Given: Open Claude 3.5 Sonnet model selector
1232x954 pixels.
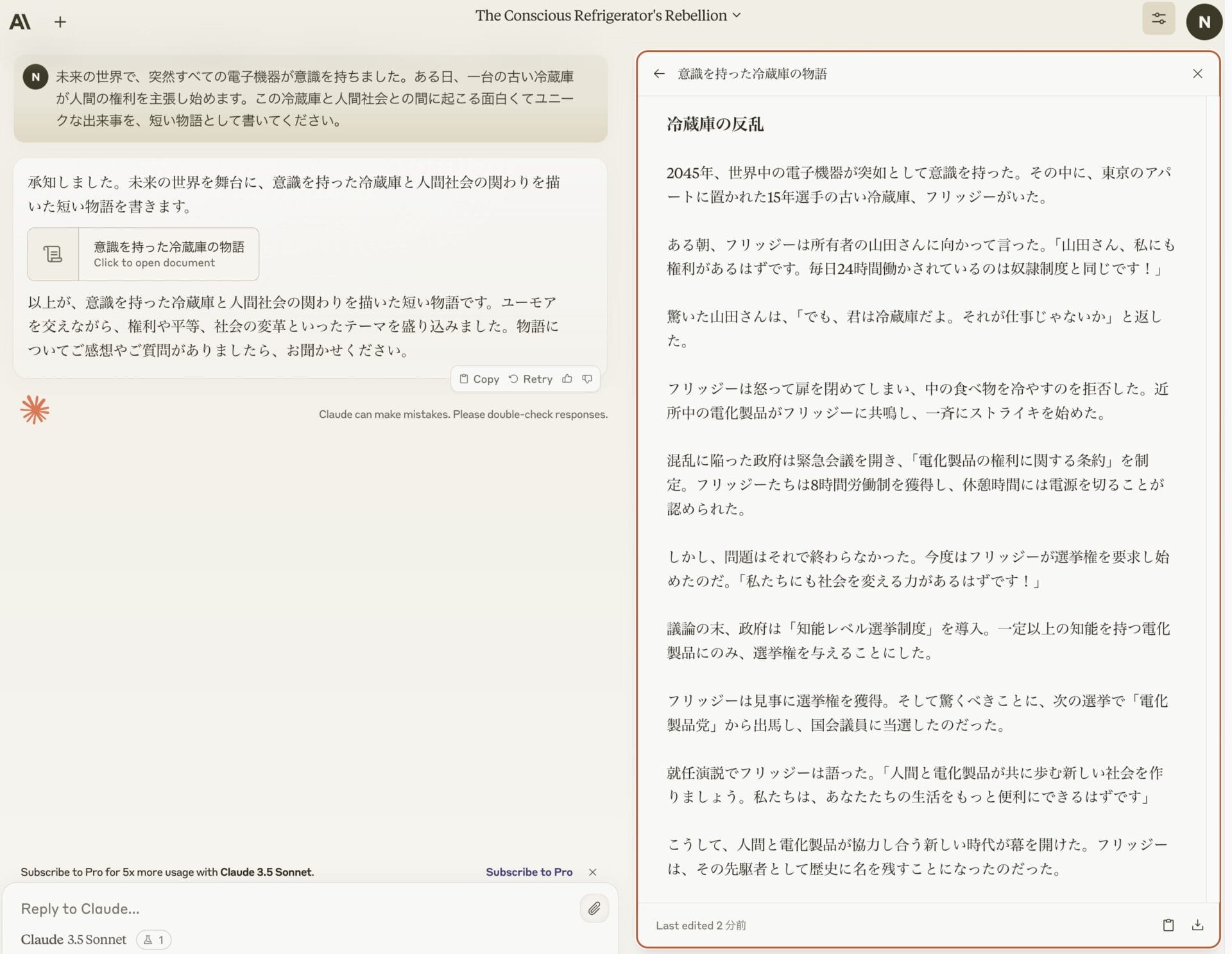Looking at the screenshot, I should (x=74, y=940).
